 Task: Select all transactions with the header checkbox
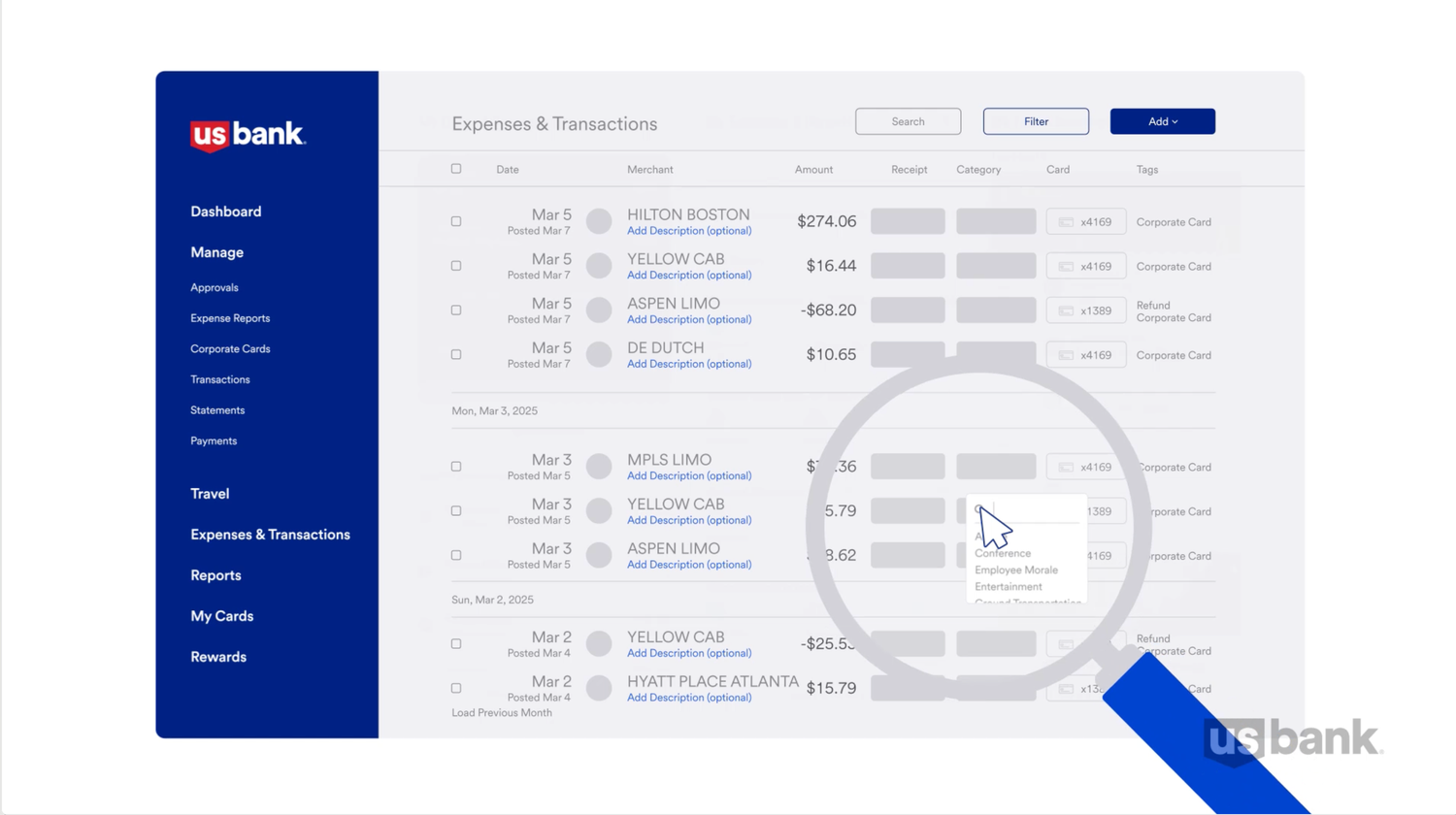point(456,169)
